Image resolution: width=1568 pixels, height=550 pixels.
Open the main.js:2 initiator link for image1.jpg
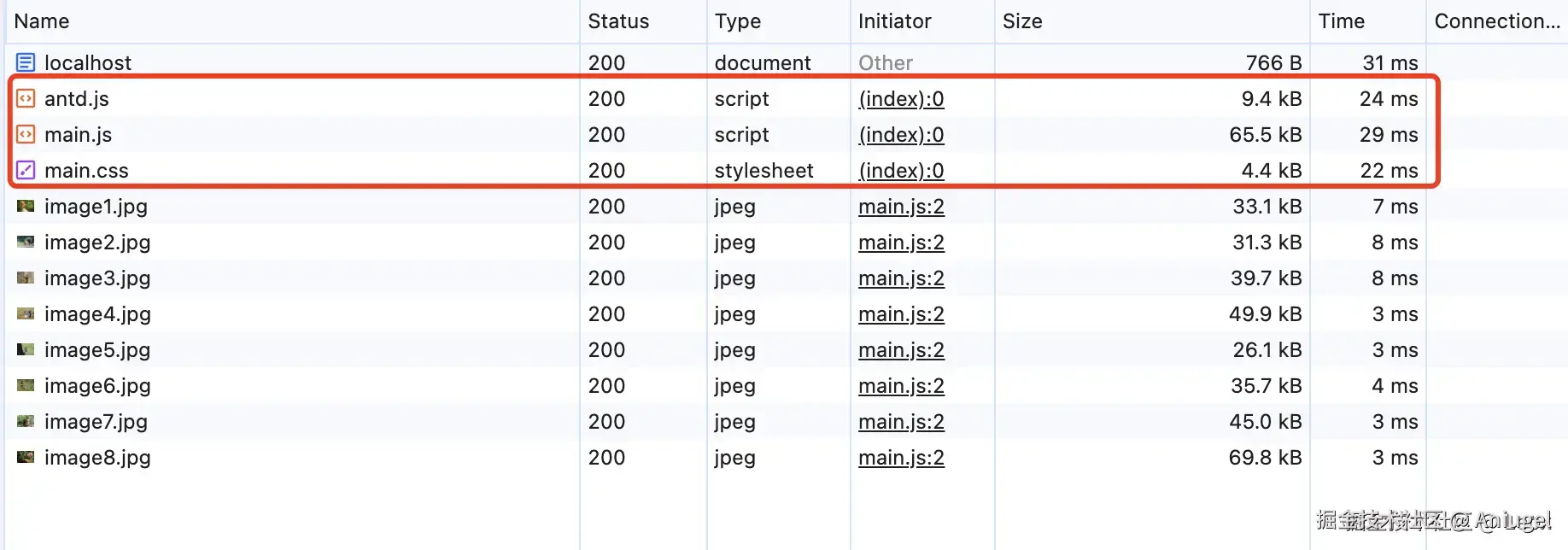pos(901,207)
